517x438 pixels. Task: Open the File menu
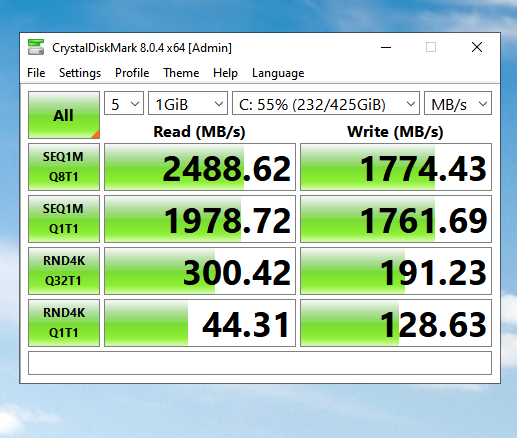(36, 73)
